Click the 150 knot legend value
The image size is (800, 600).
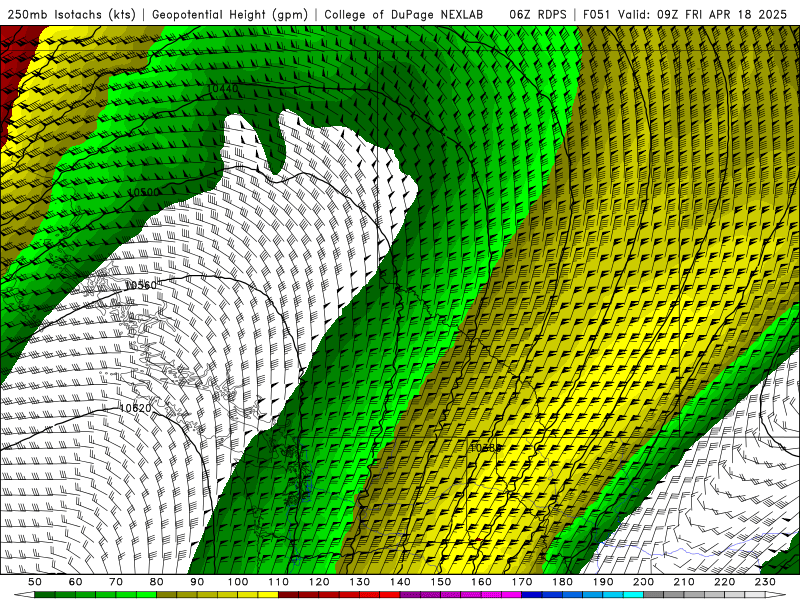coord(441,582)
